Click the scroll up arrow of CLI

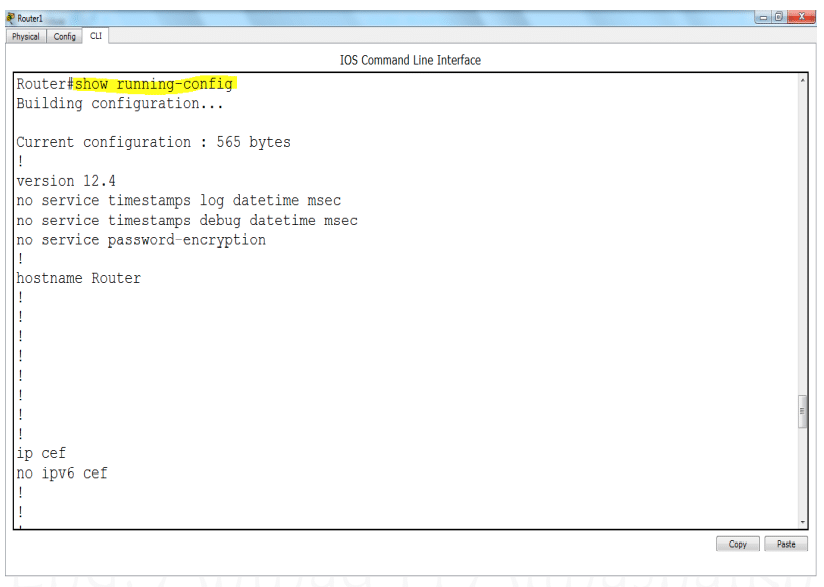tap(802, 80)
